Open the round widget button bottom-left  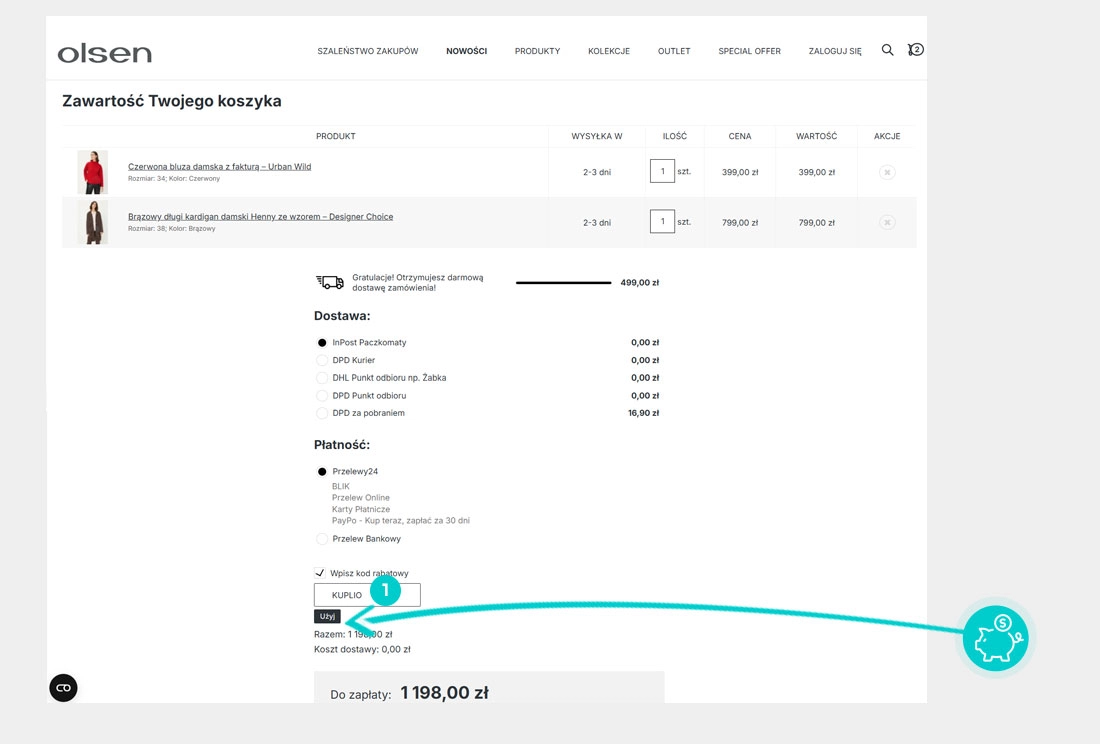(x=63, y=688)
